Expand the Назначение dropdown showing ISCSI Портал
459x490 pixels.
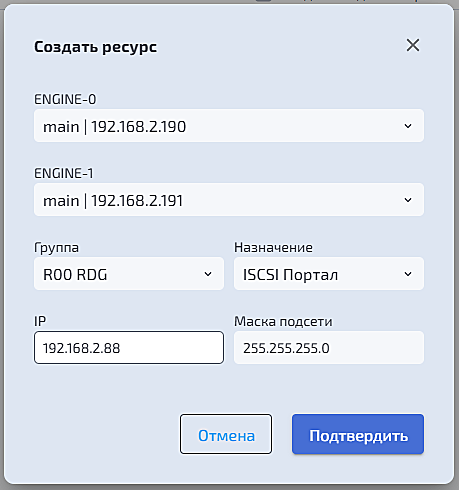(x=329, y=274)
